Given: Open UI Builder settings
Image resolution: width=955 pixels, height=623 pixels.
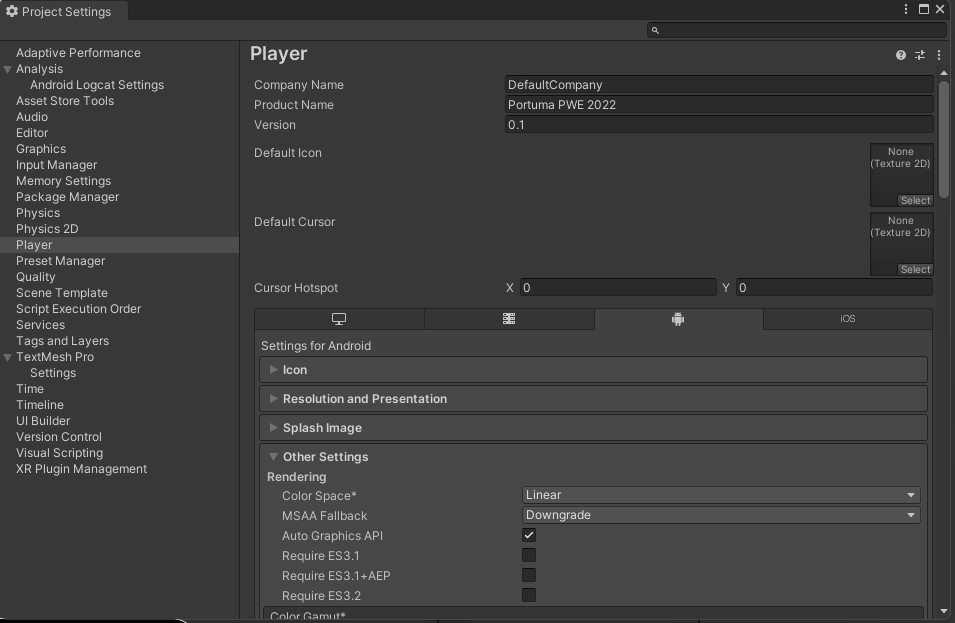Looking at the screenshot, I should tap(43, 421).
